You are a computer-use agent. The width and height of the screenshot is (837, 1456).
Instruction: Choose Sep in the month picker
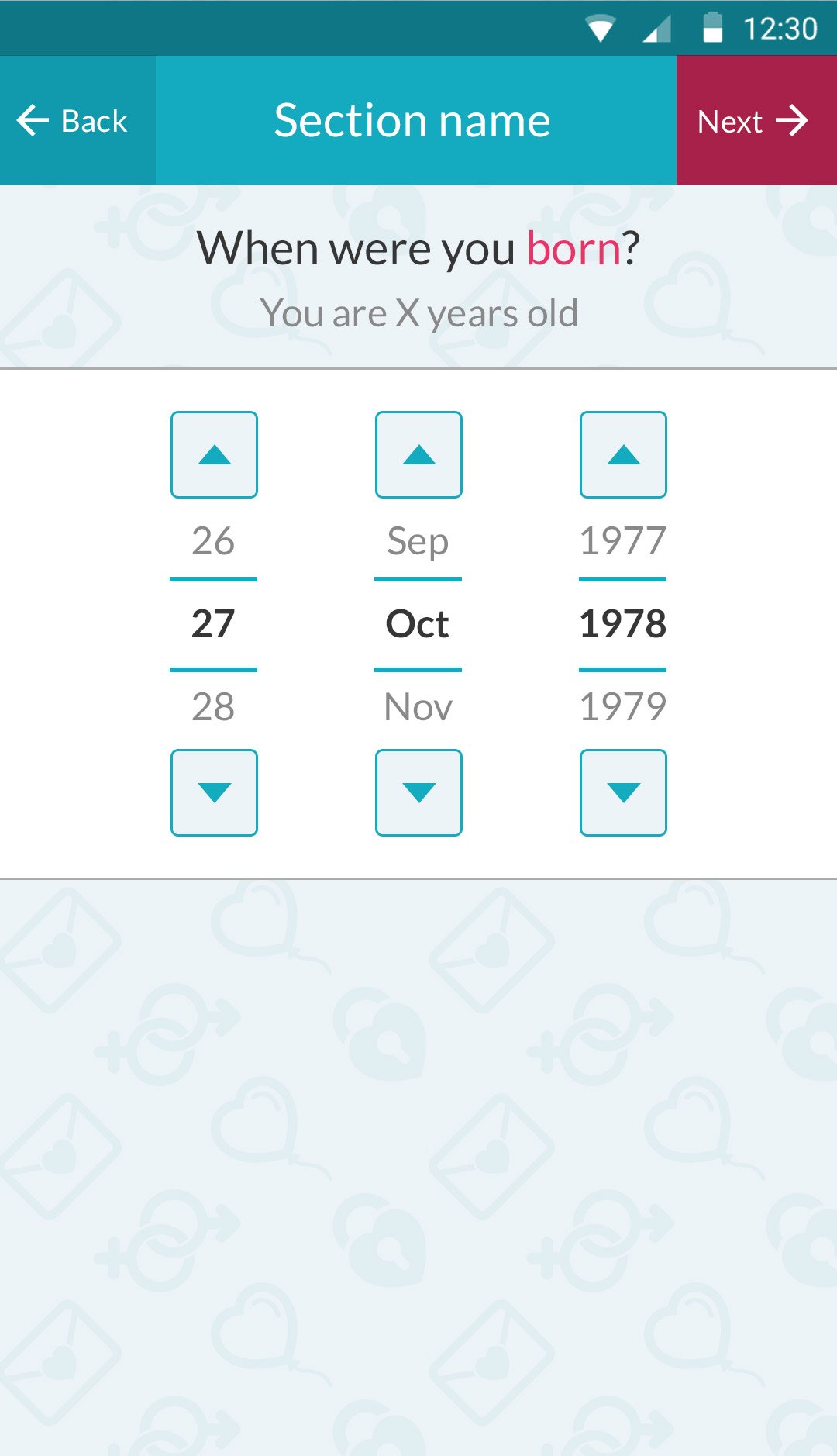pyautogui.click(x=418, y=540)
